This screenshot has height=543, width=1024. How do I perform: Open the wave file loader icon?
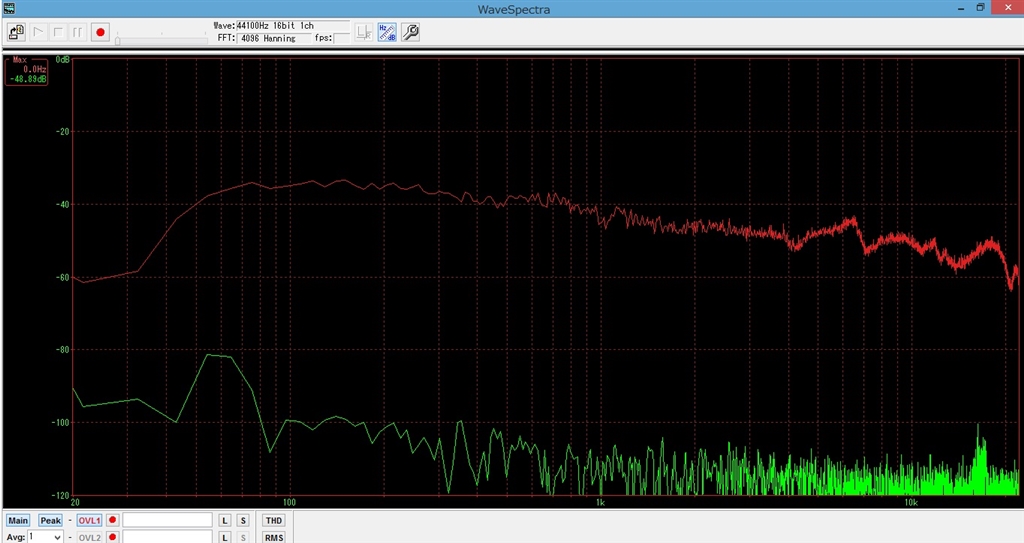[x=16, y=32]
